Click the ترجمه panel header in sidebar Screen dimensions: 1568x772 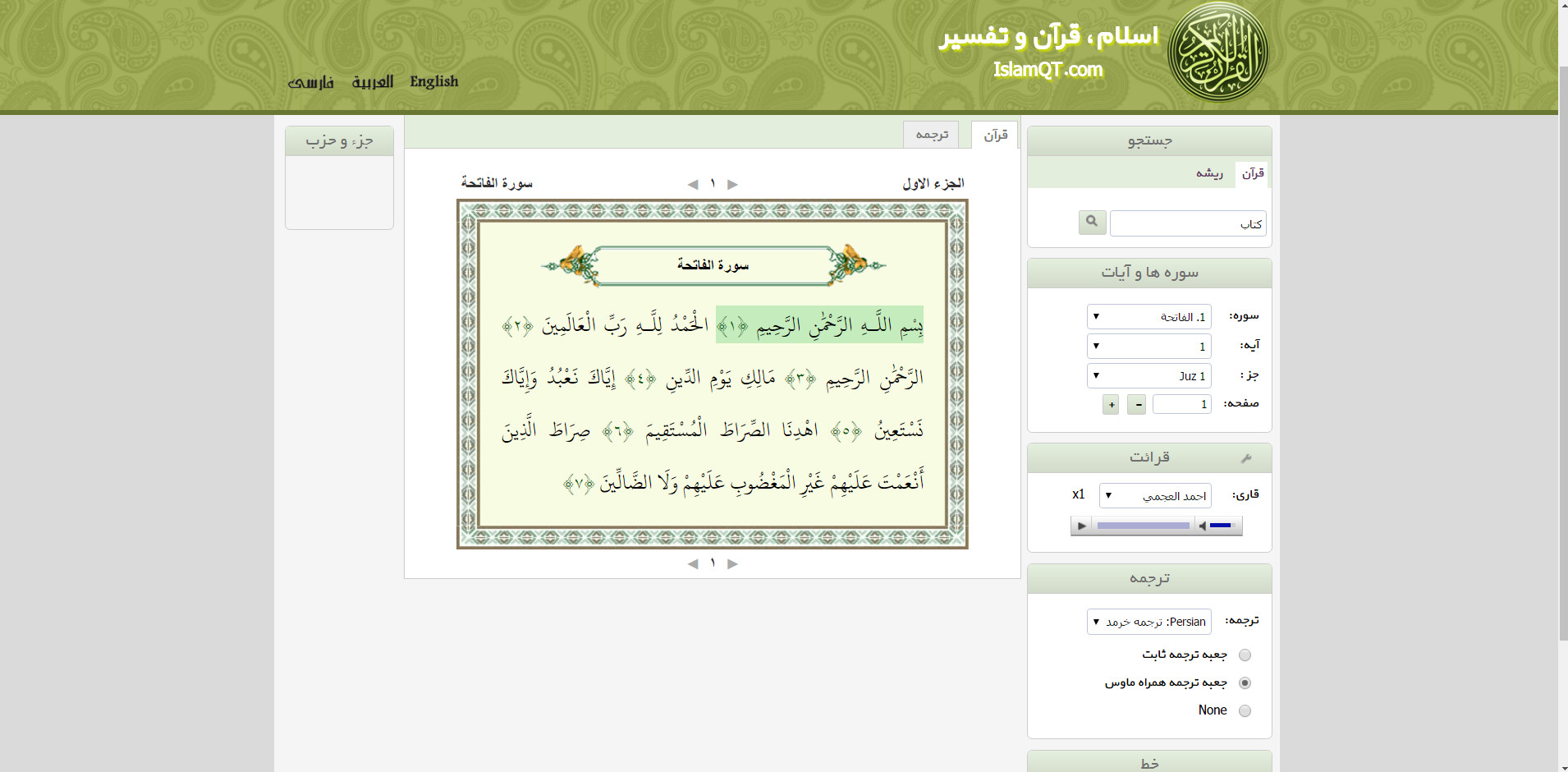tap(1149, 579)
